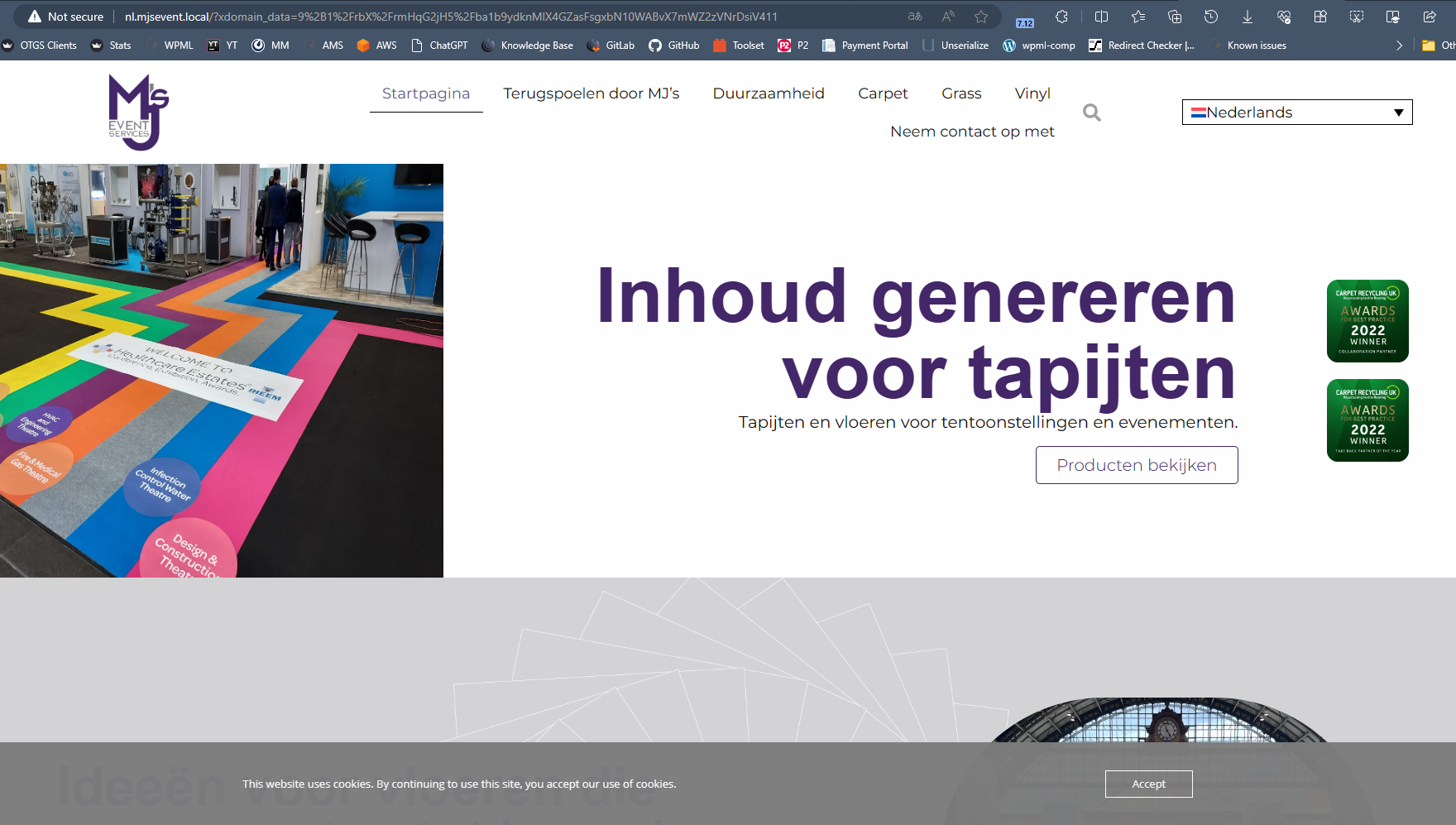Open the Extensions puzzle icon
This screenshot has height=825, width=1456.
(x=1062, y=17)
